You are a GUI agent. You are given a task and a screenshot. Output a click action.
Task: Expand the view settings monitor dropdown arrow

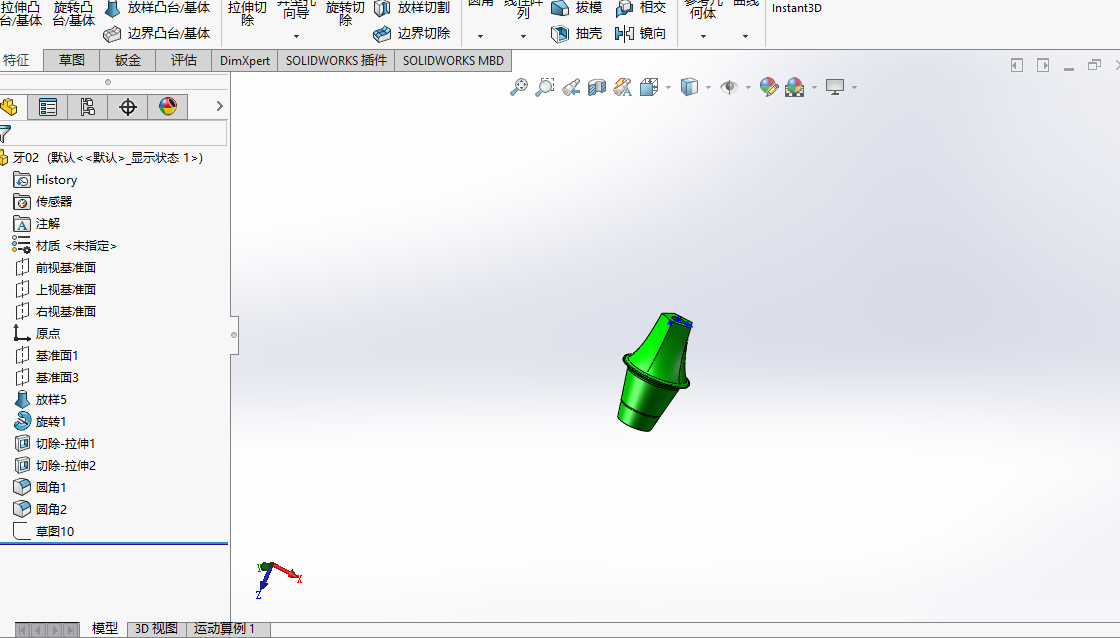(854, 87)
